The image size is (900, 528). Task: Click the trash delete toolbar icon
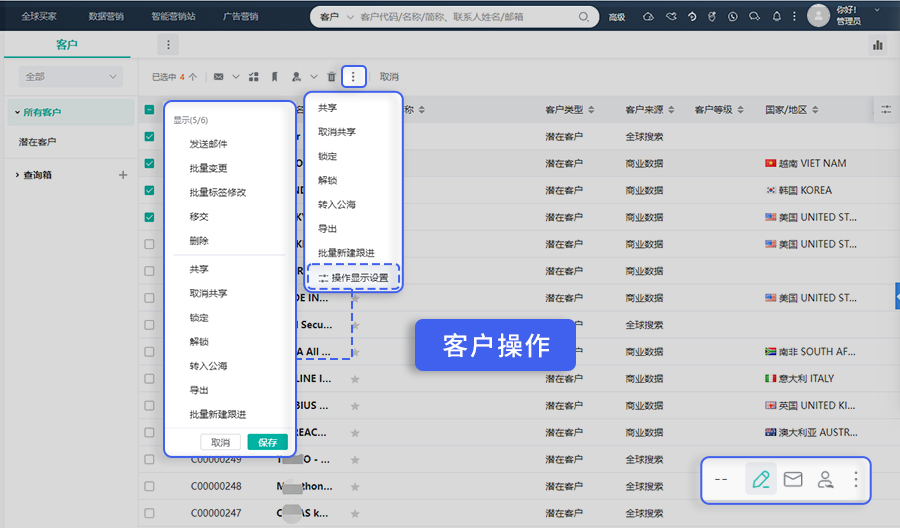(x=331, y=77)
